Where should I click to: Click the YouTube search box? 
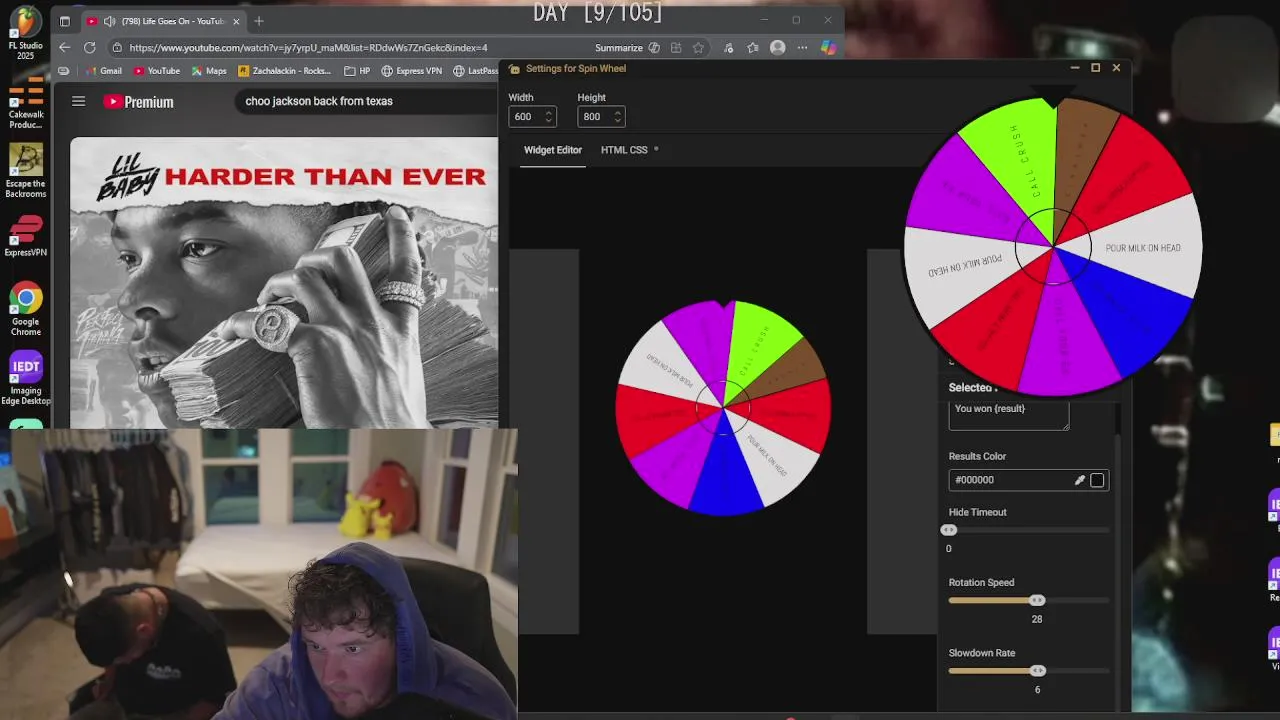[365, 101]
